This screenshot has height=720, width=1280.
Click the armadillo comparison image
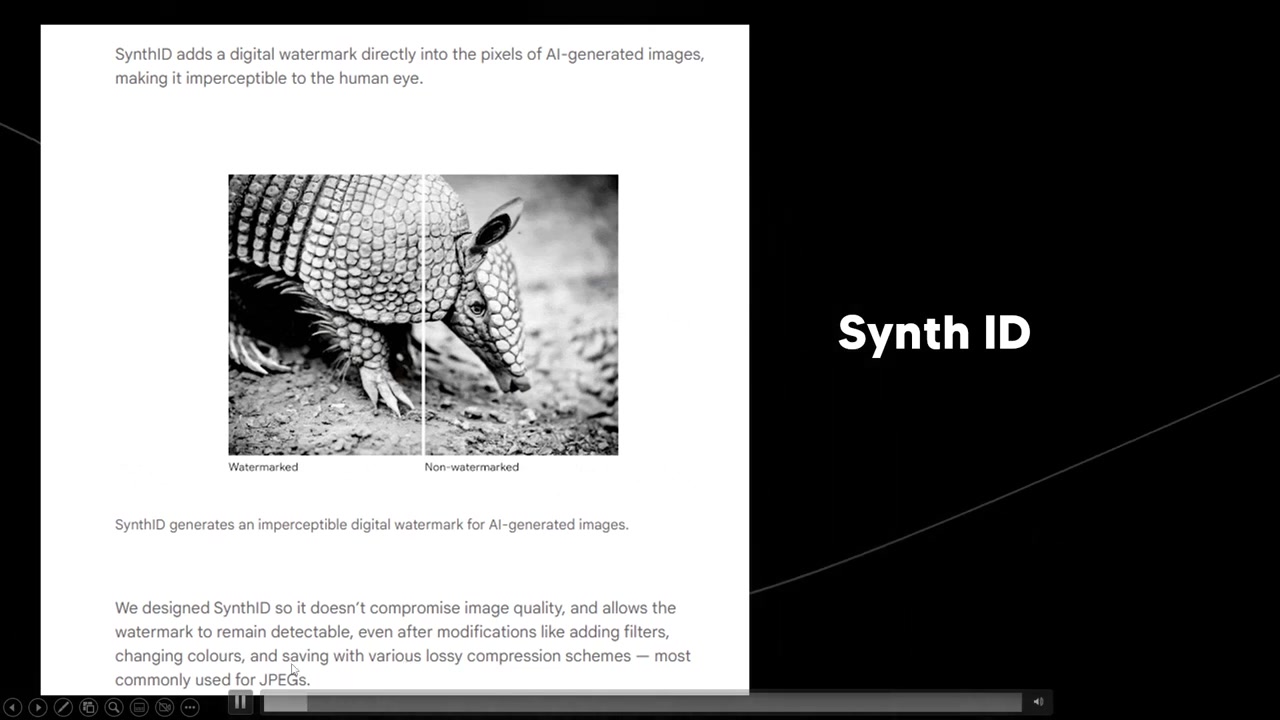pos(423,315)
